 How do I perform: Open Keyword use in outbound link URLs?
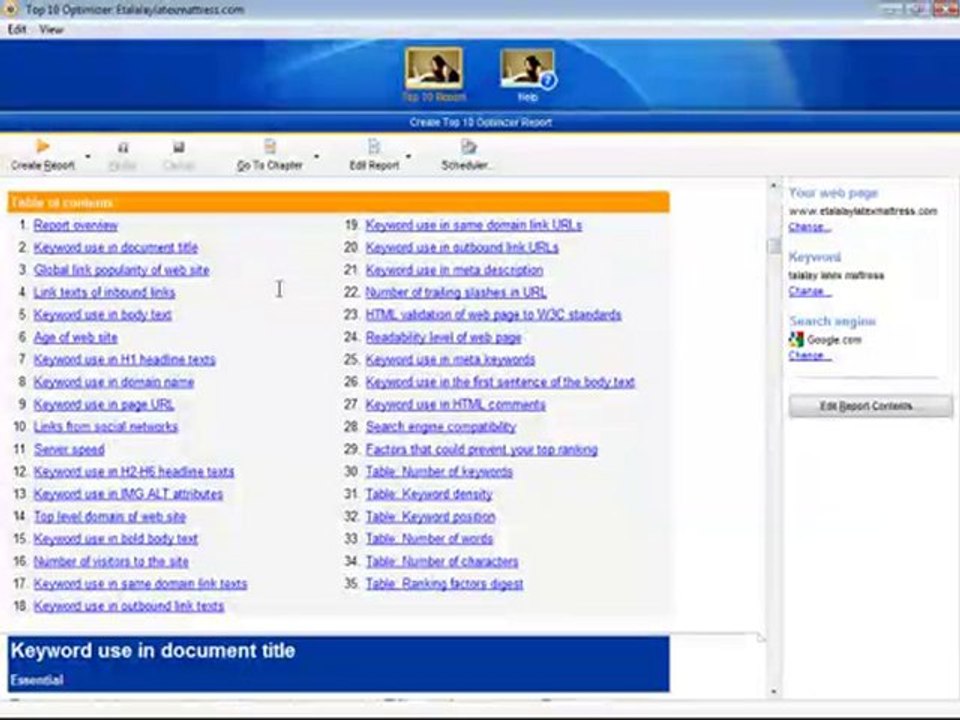click(x=462, y=247)
